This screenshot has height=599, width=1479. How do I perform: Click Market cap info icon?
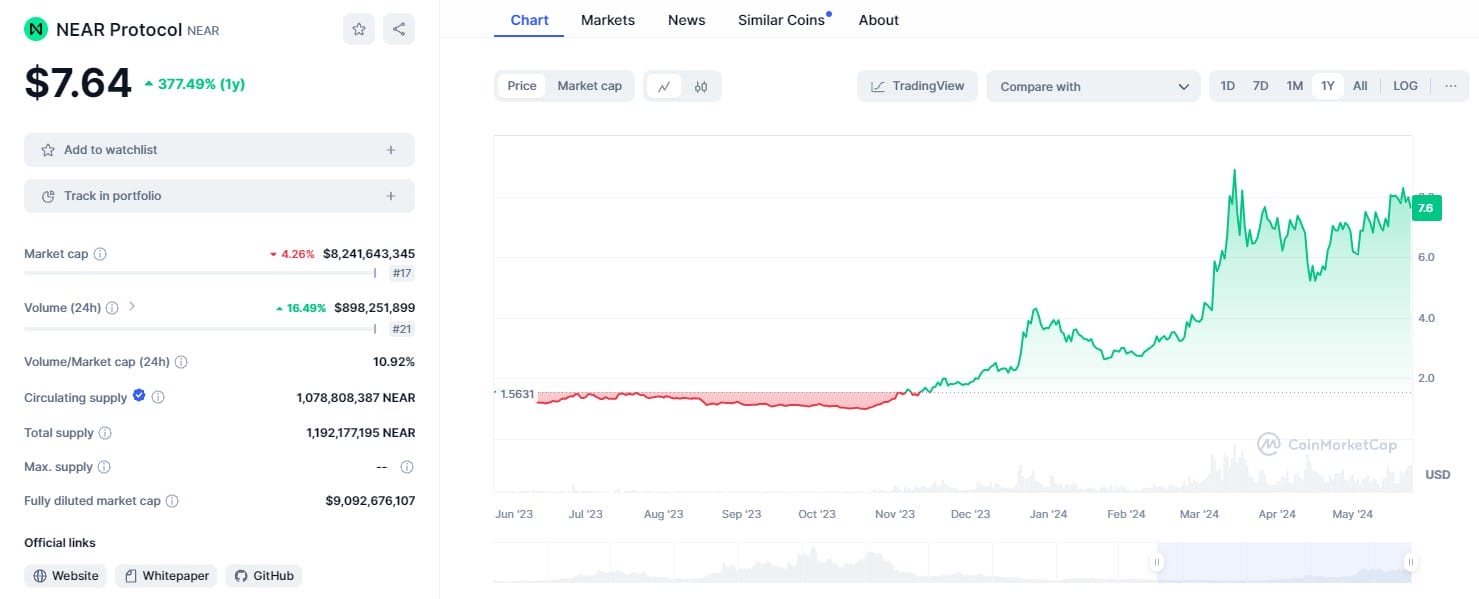point(100,254)
